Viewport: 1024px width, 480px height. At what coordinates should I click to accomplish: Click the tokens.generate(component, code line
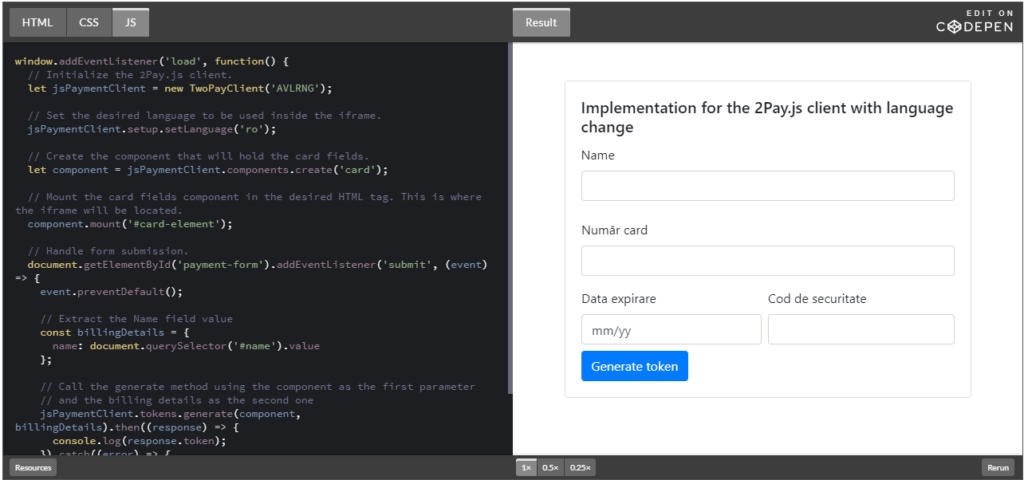170,414
